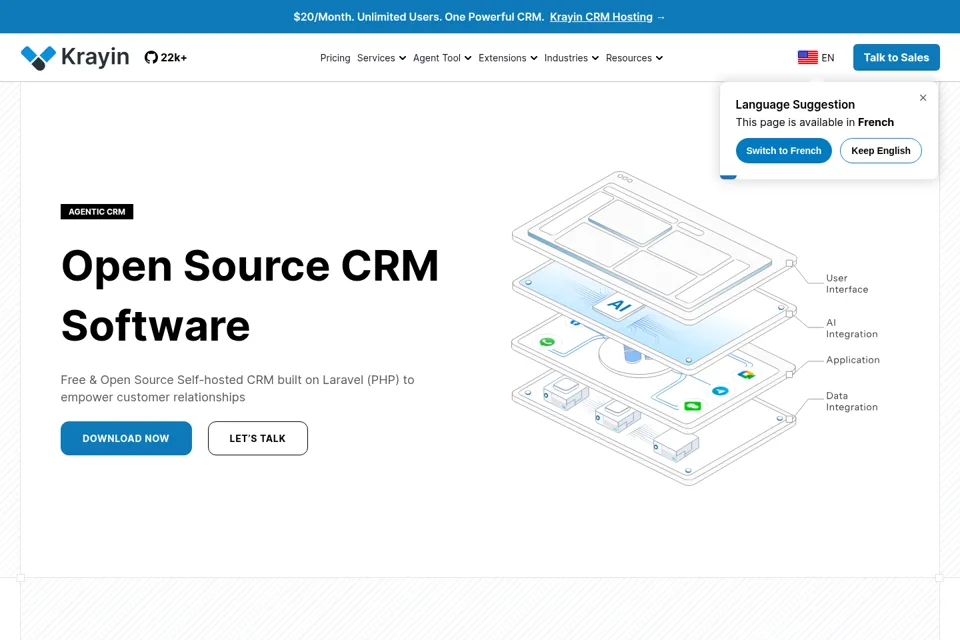
Task: Expand the Agent Tool dropdown menu
Action: 442,58
